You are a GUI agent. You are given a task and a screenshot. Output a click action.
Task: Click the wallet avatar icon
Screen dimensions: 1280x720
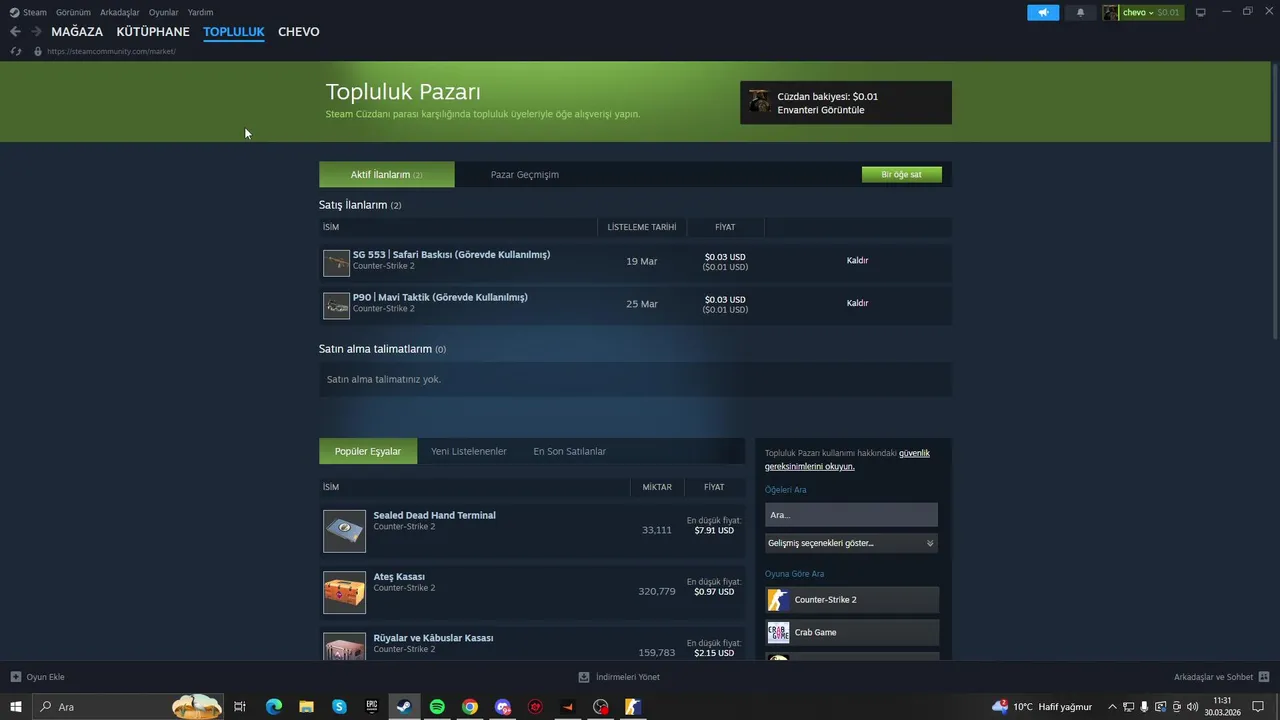click(760, 102)
